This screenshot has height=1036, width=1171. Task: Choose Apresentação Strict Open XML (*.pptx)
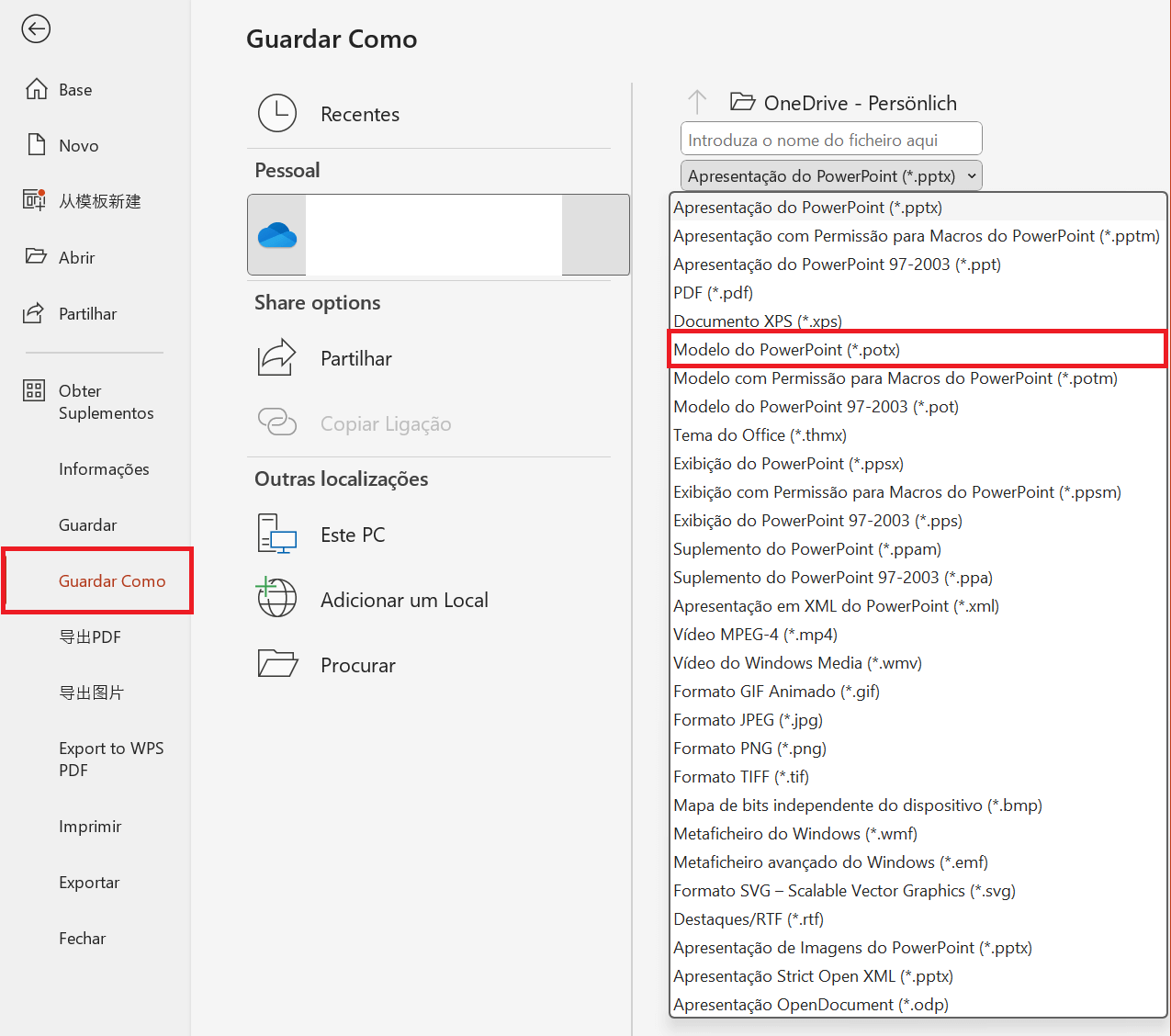918,976
